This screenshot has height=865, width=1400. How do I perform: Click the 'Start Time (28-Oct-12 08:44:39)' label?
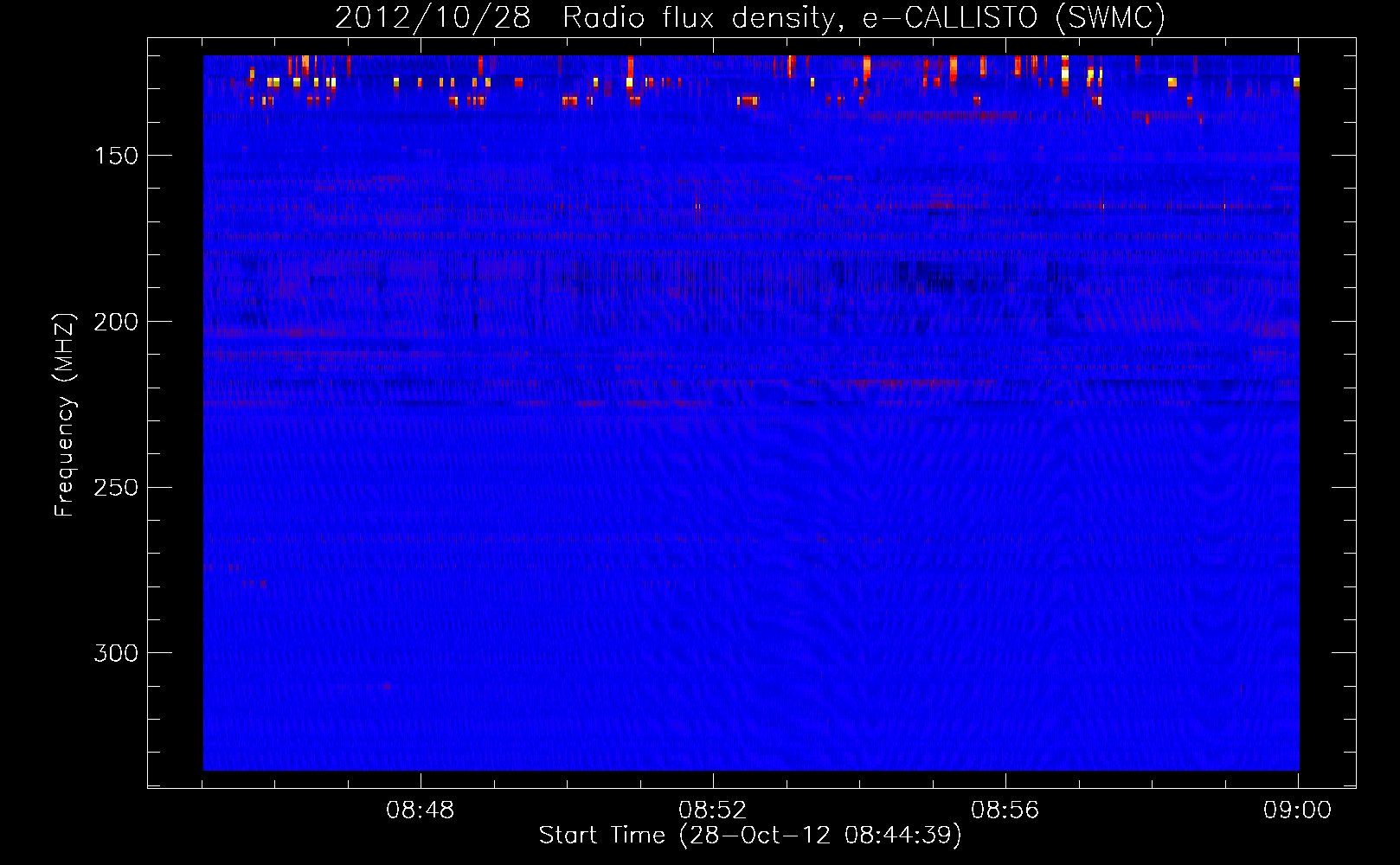tap(750, 836)
